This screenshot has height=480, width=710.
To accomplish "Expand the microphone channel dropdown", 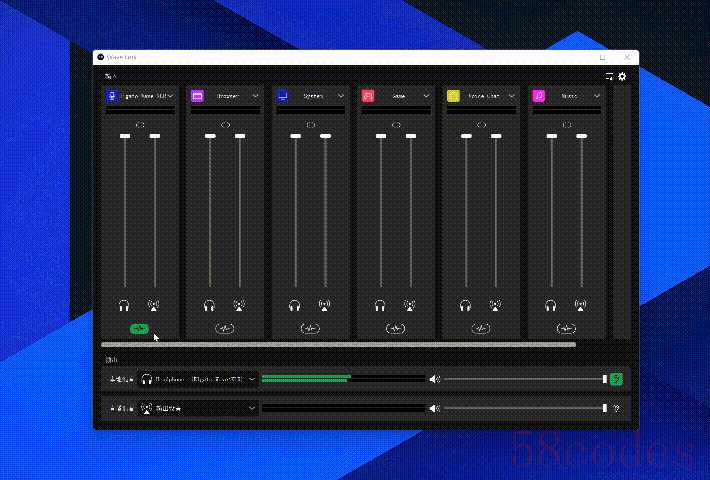I will (x=171, y=96).
